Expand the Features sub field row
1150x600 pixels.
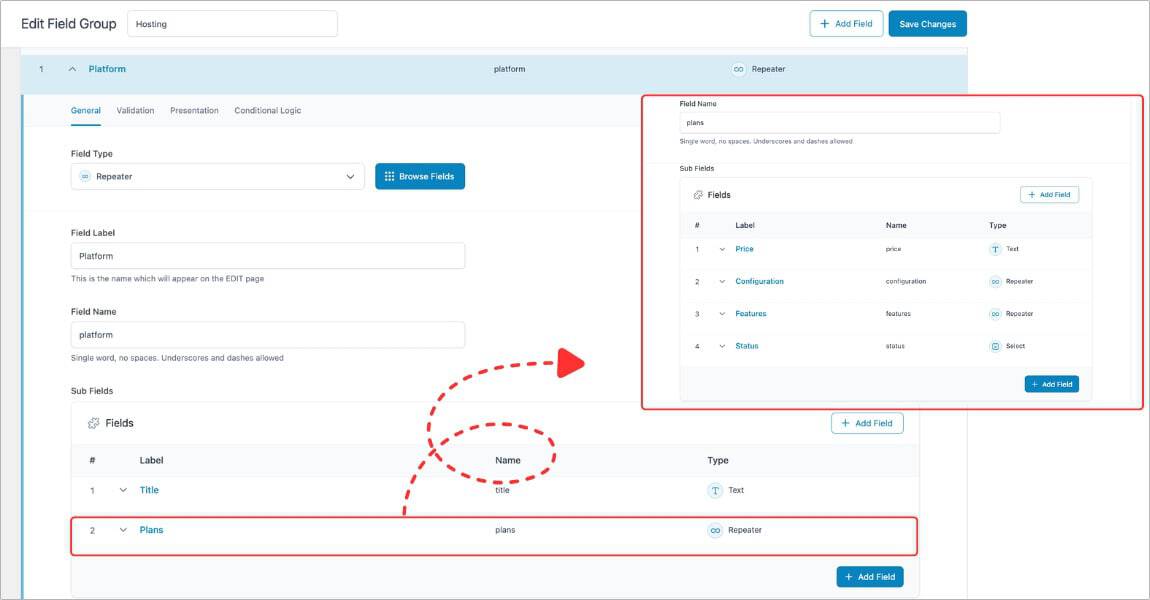pyautogui.click(x=722, y=314)
